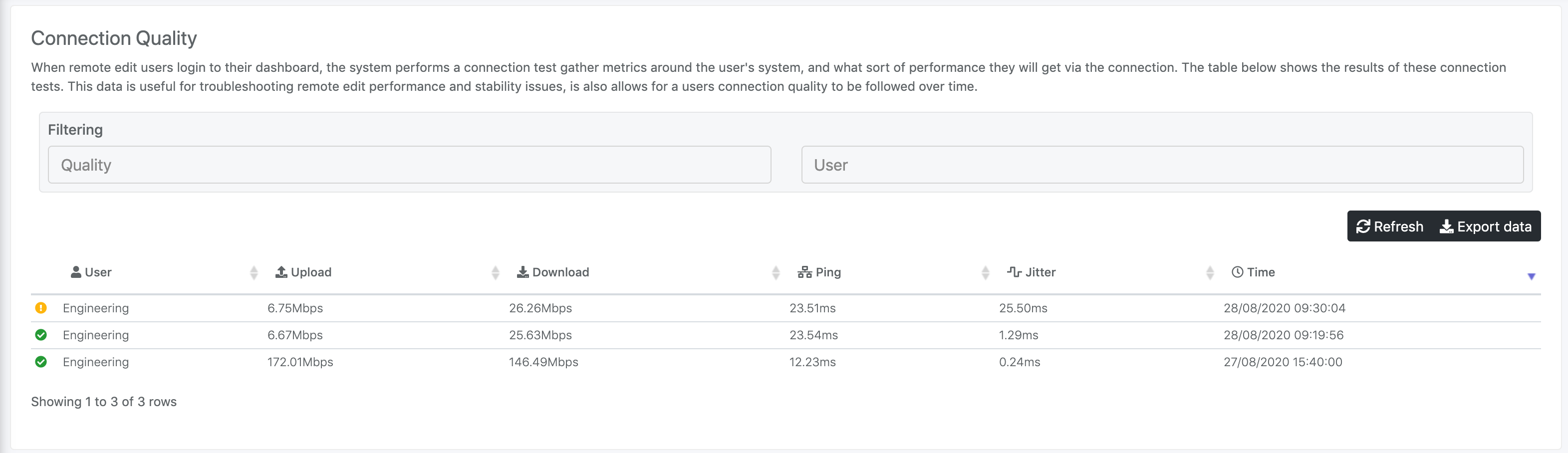Click the clock icon beside Time

[x=1238, y=272]
